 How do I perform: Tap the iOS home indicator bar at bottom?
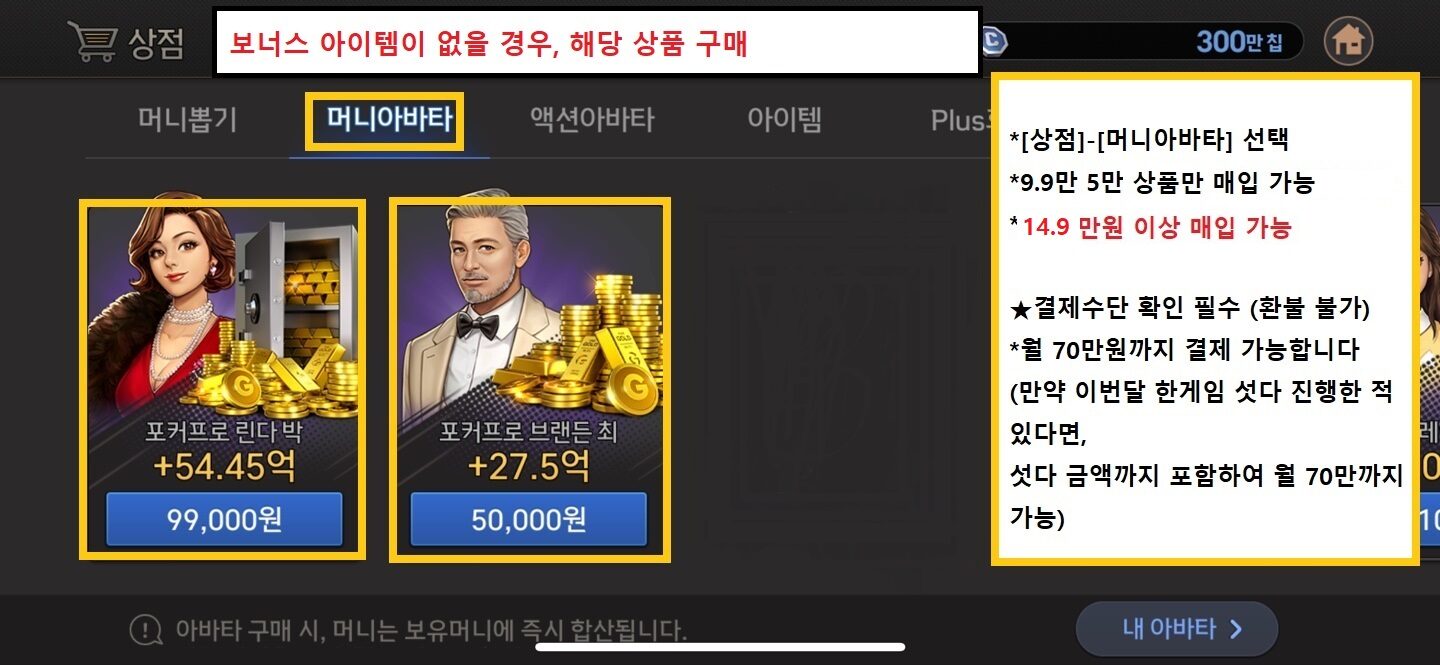pos(720,647)
